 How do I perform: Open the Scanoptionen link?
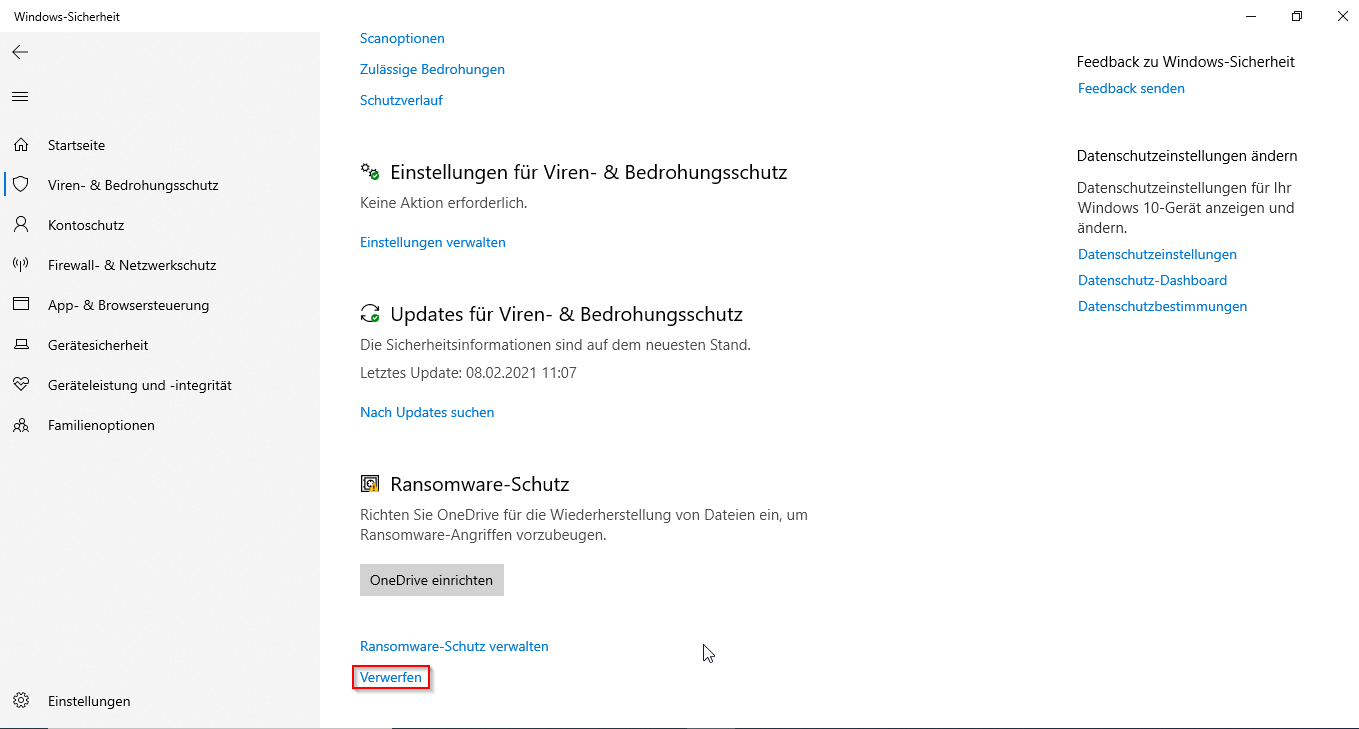[x=402, y=38]
